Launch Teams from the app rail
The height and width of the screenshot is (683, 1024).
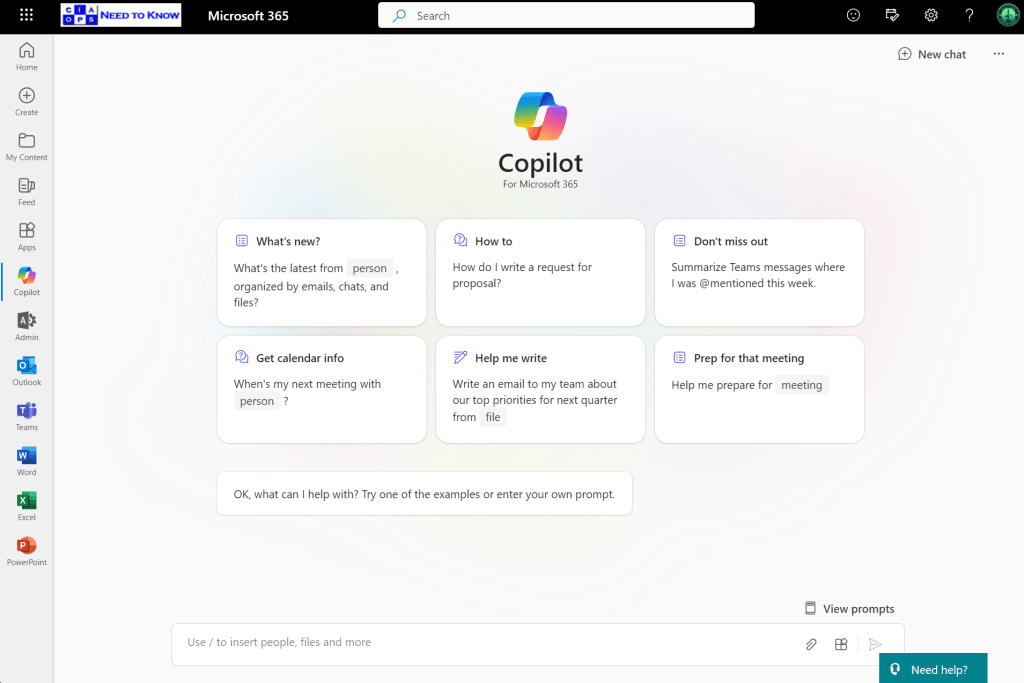(x=27, y=416)
